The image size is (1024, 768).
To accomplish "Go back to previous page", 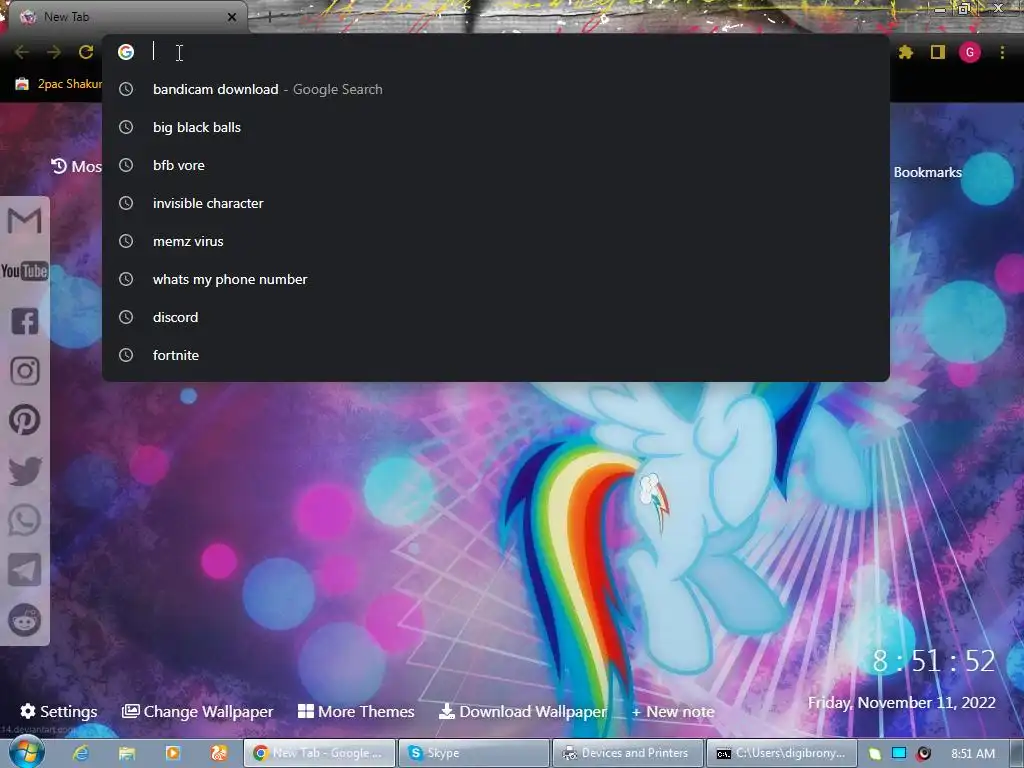I will click(x=22, y=52).
